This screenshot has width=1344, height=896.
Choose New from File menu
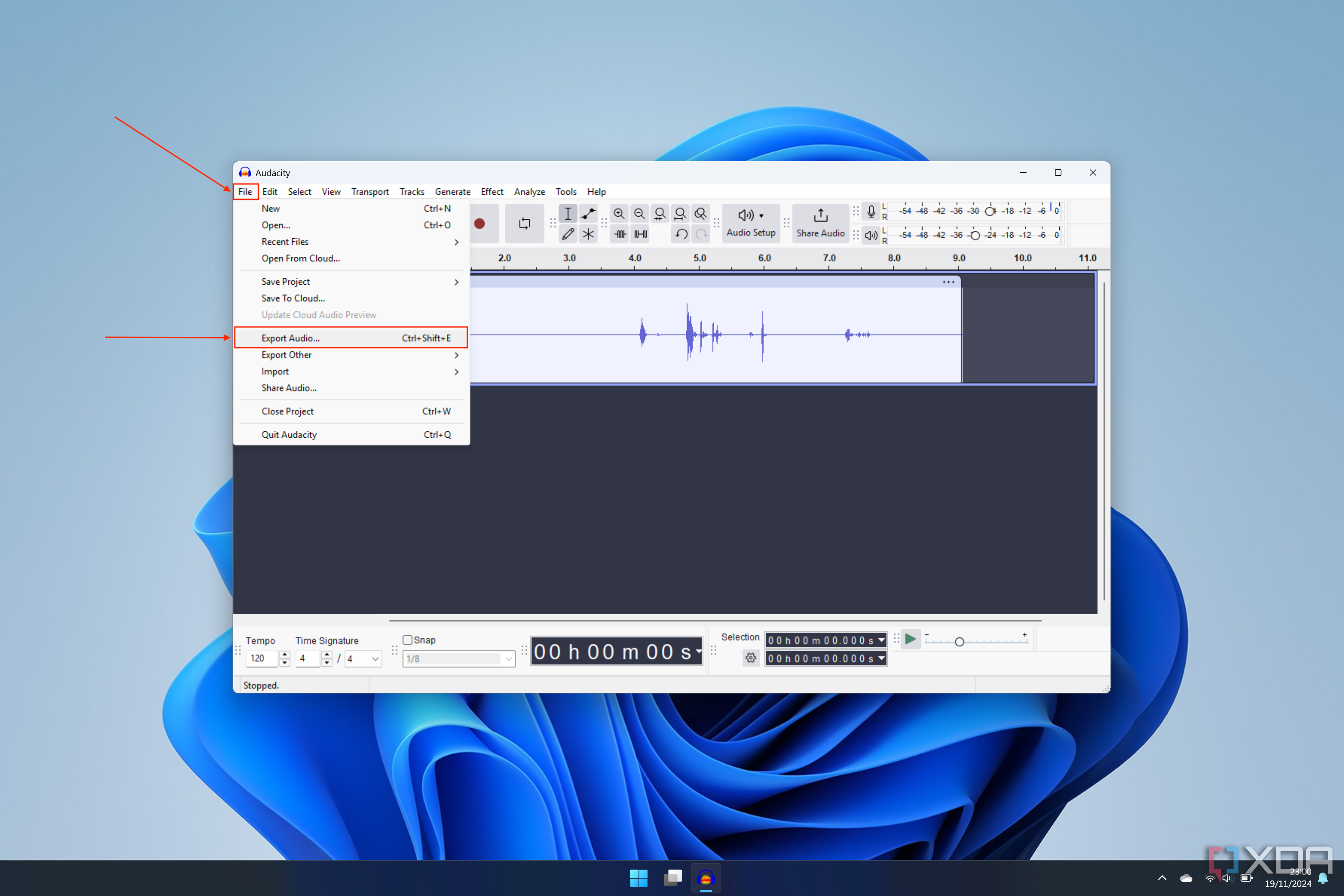pyautogui.click(x=352, y=208)
